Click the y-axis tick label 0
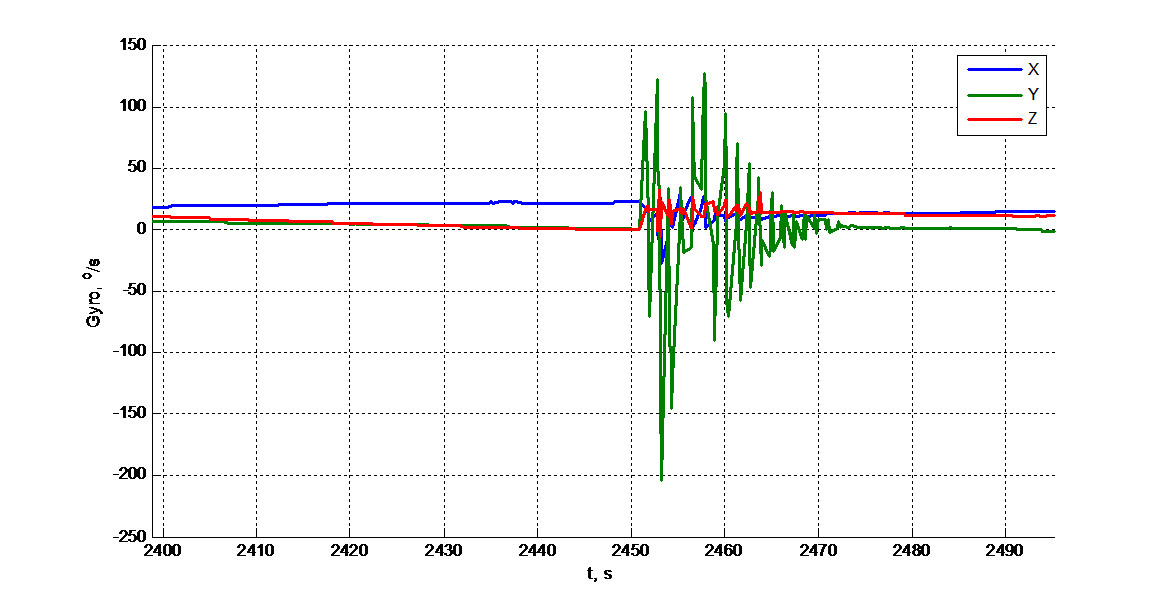The width and height of the screenshot is (1165, 604). tap(142, 230)
